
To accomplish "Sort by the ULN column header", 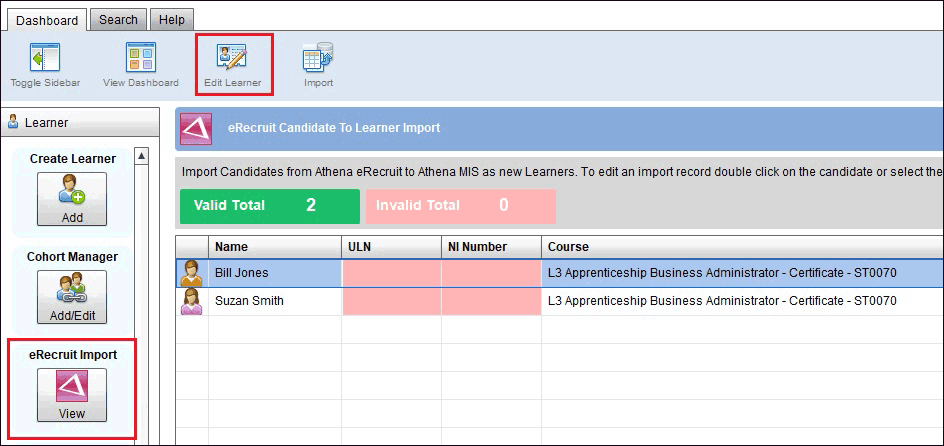I will [x=391, y=247].
